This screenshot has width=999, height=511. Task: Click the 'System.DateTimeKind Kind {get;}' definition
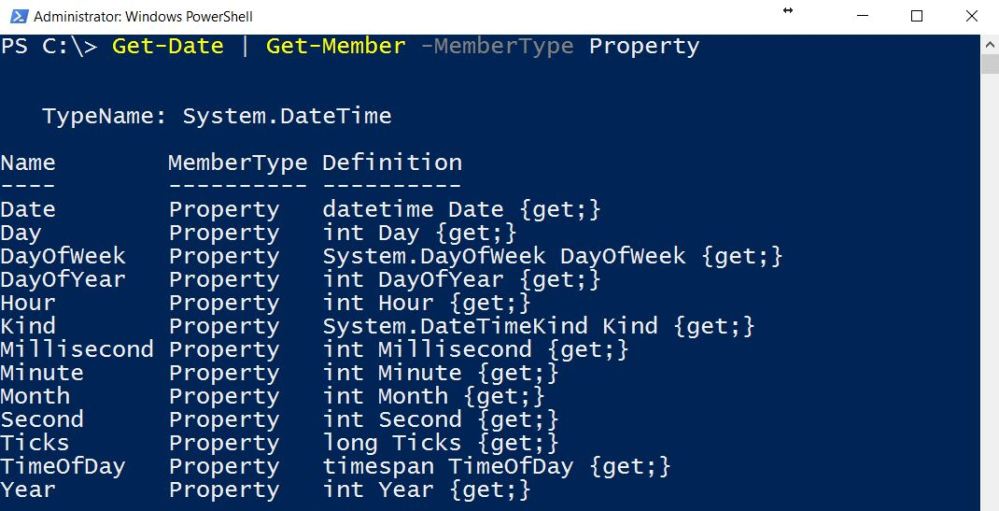point(538,326)
